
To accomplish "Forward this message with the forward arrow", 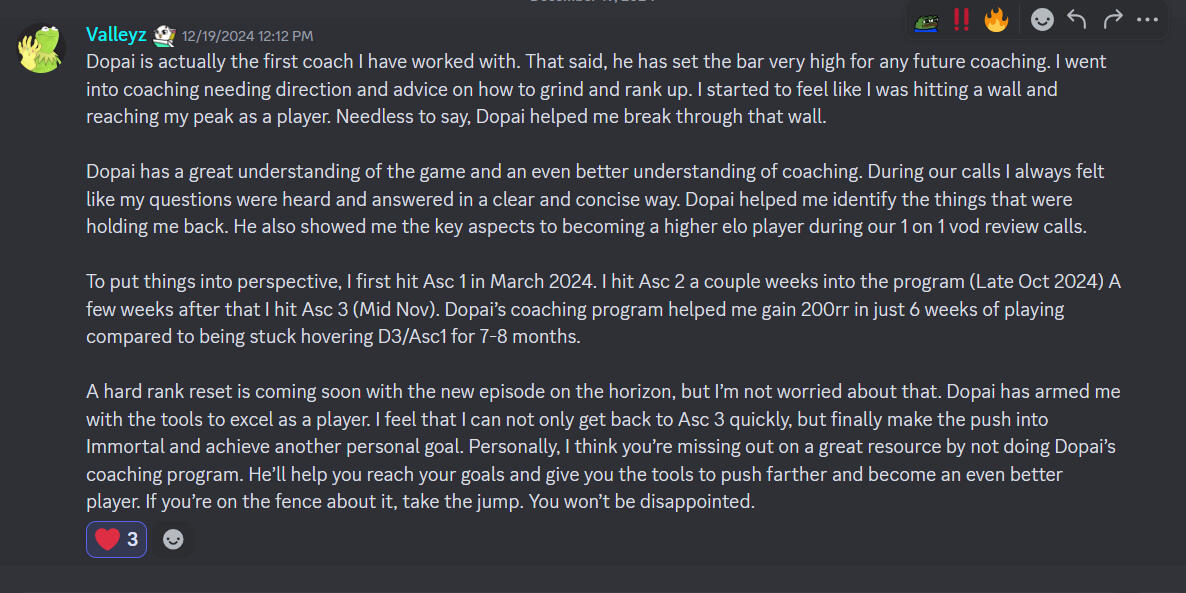I will tap(1112, 19).
